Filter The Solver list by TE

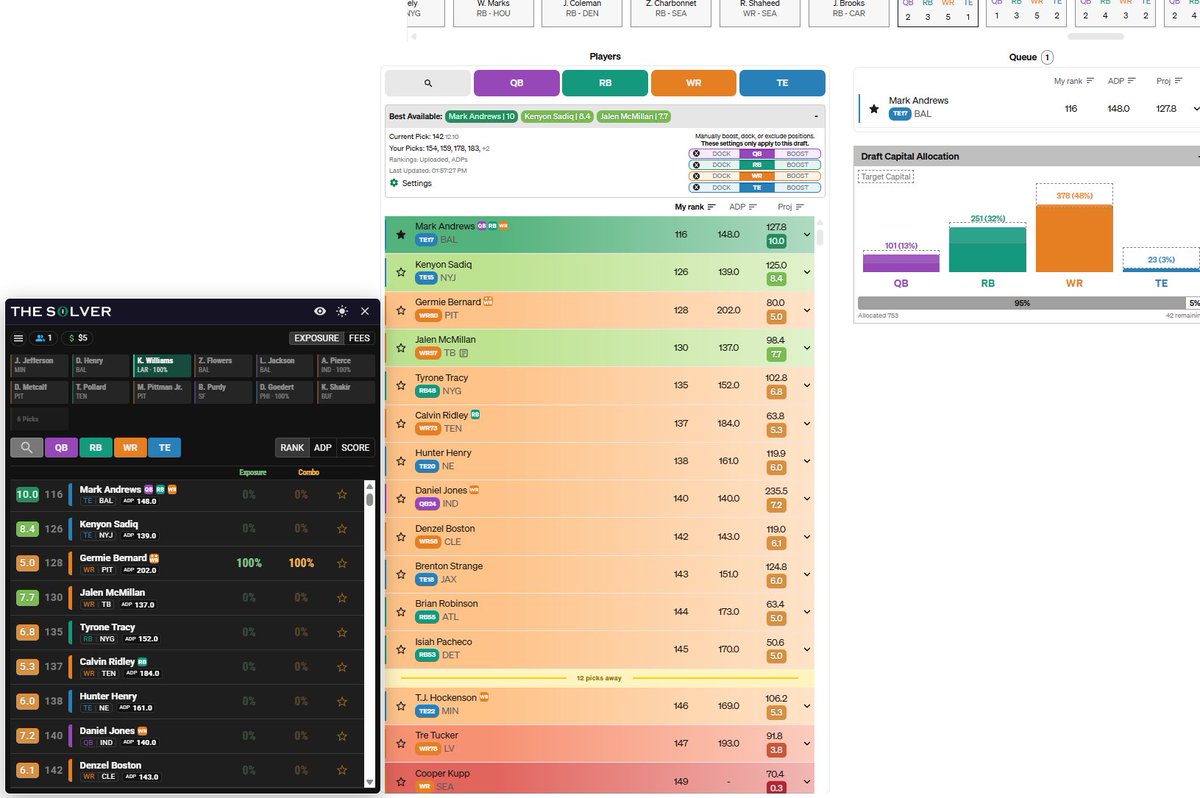[165, 448]
